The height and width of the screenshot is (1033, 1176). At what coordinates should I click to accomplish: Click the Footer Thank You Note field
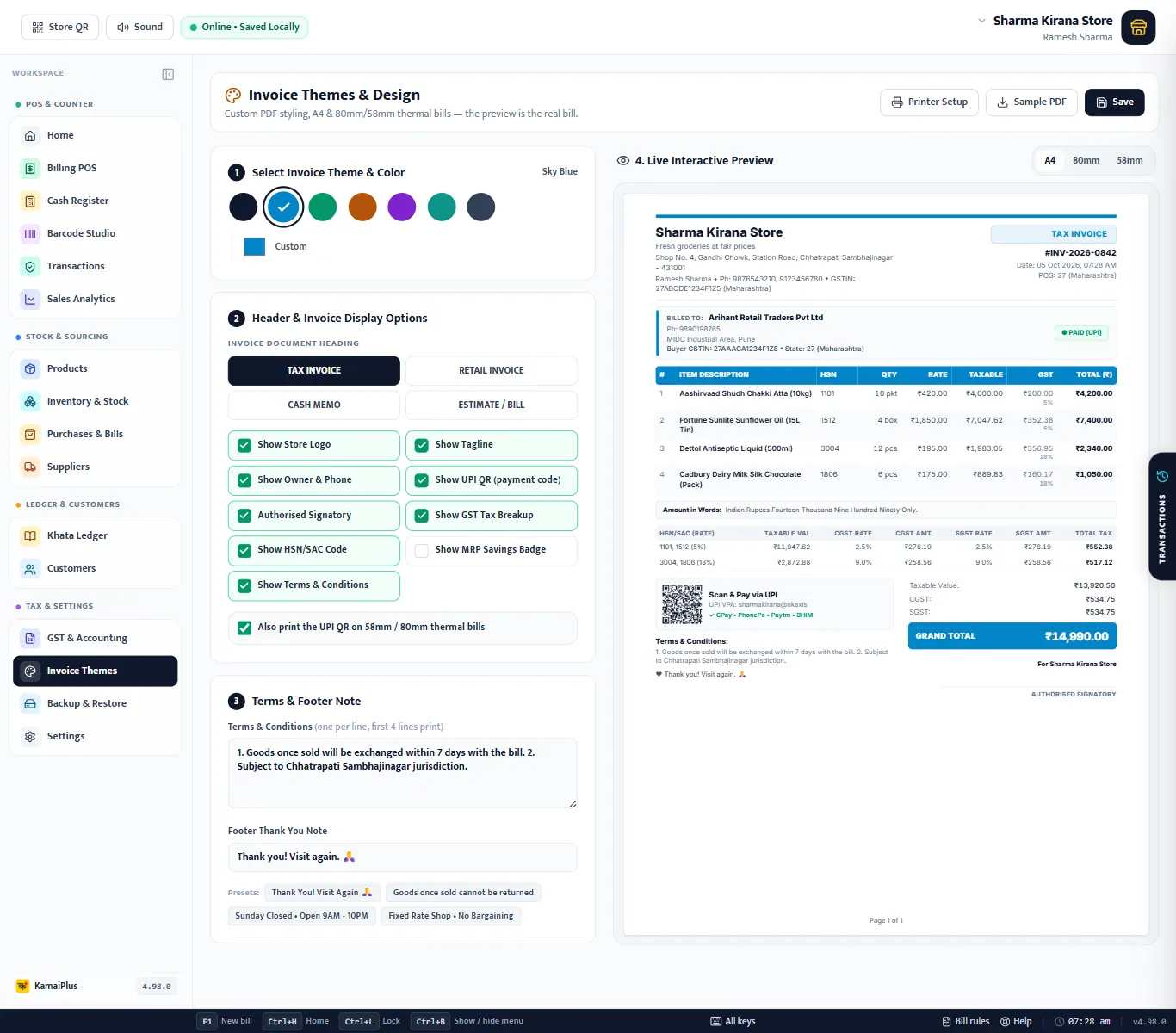pos(402,857)
